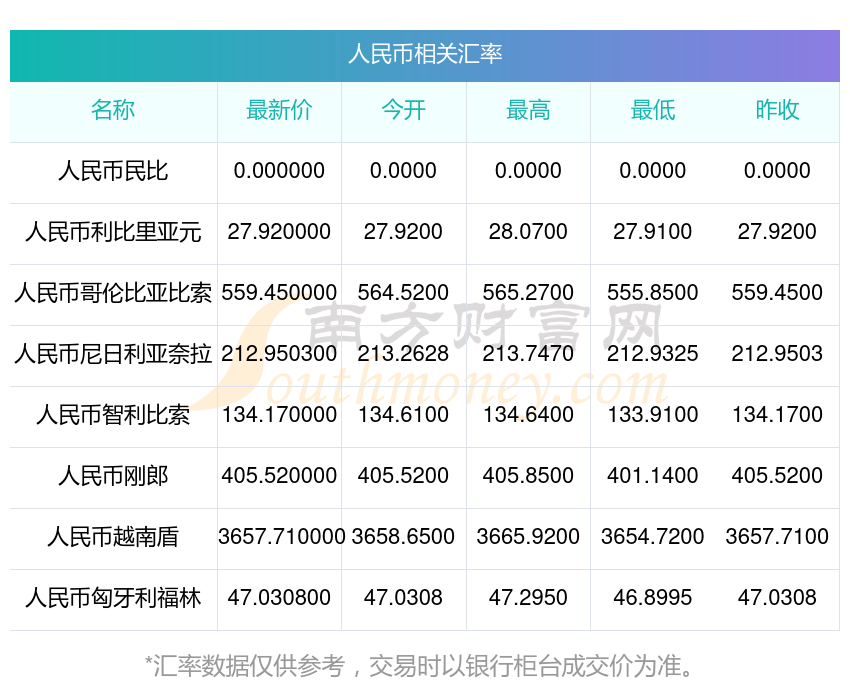Select latest price 27.920000
Image resolution: width=850 pixels, height=698 pixels.
click(x=279, y=231)
